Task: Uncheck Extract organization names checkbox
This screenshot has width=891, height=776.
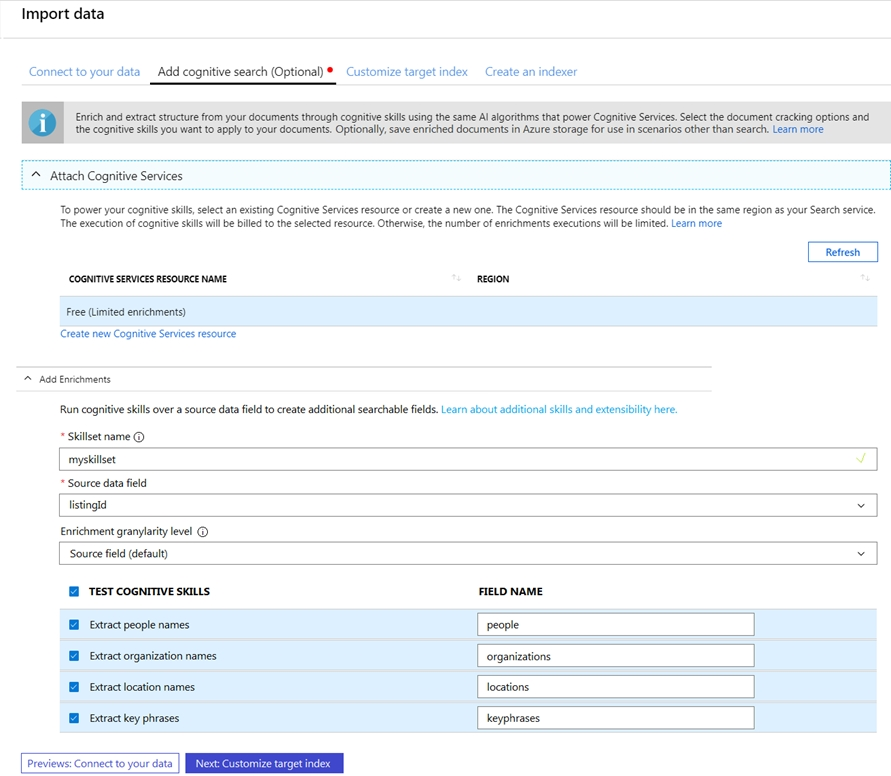Action: (74, 656)
